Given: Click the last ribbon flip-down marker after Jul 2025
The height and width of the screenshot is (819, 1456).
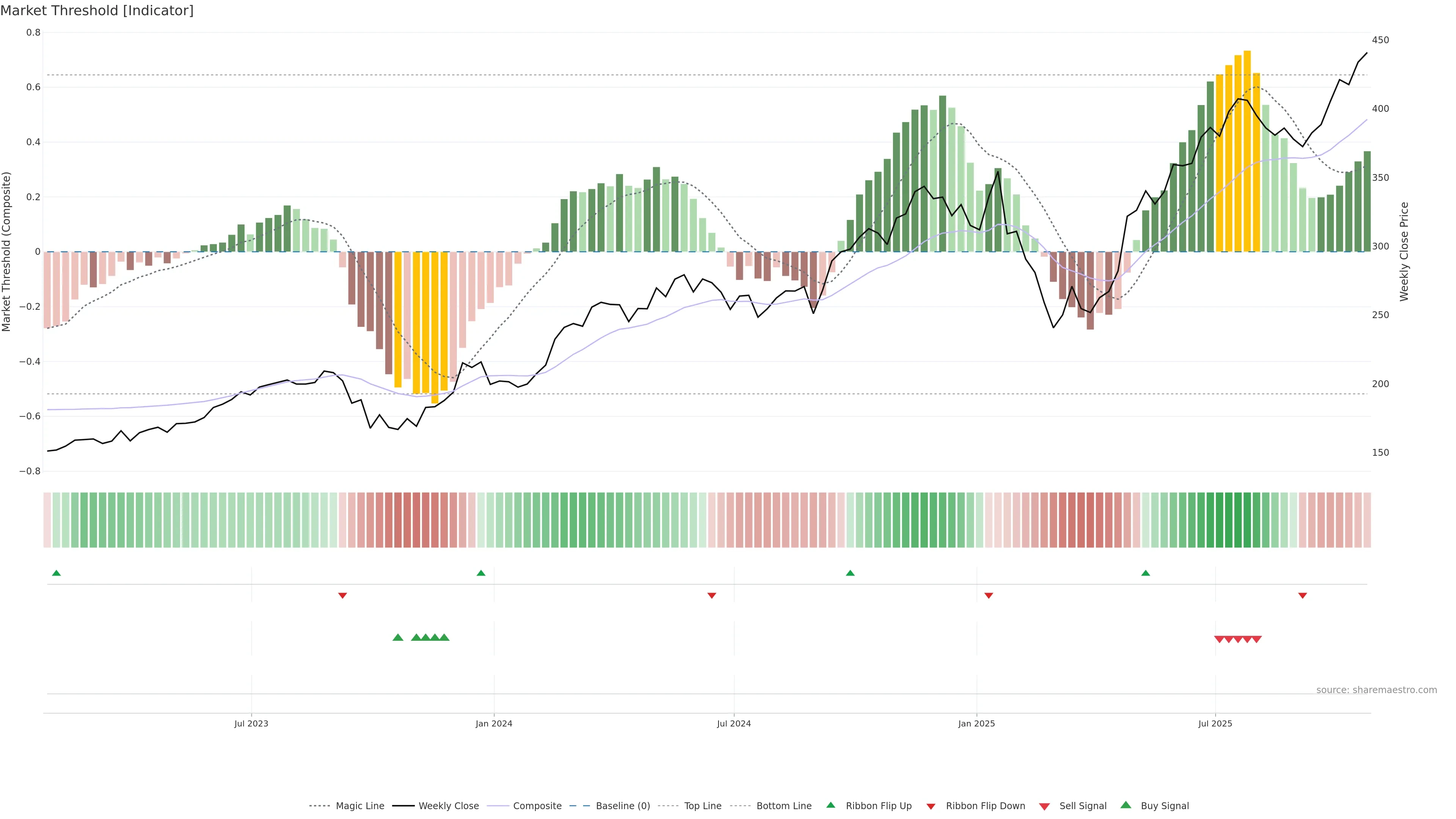Looking at the screenshot, I should (x=1302, y=595).
